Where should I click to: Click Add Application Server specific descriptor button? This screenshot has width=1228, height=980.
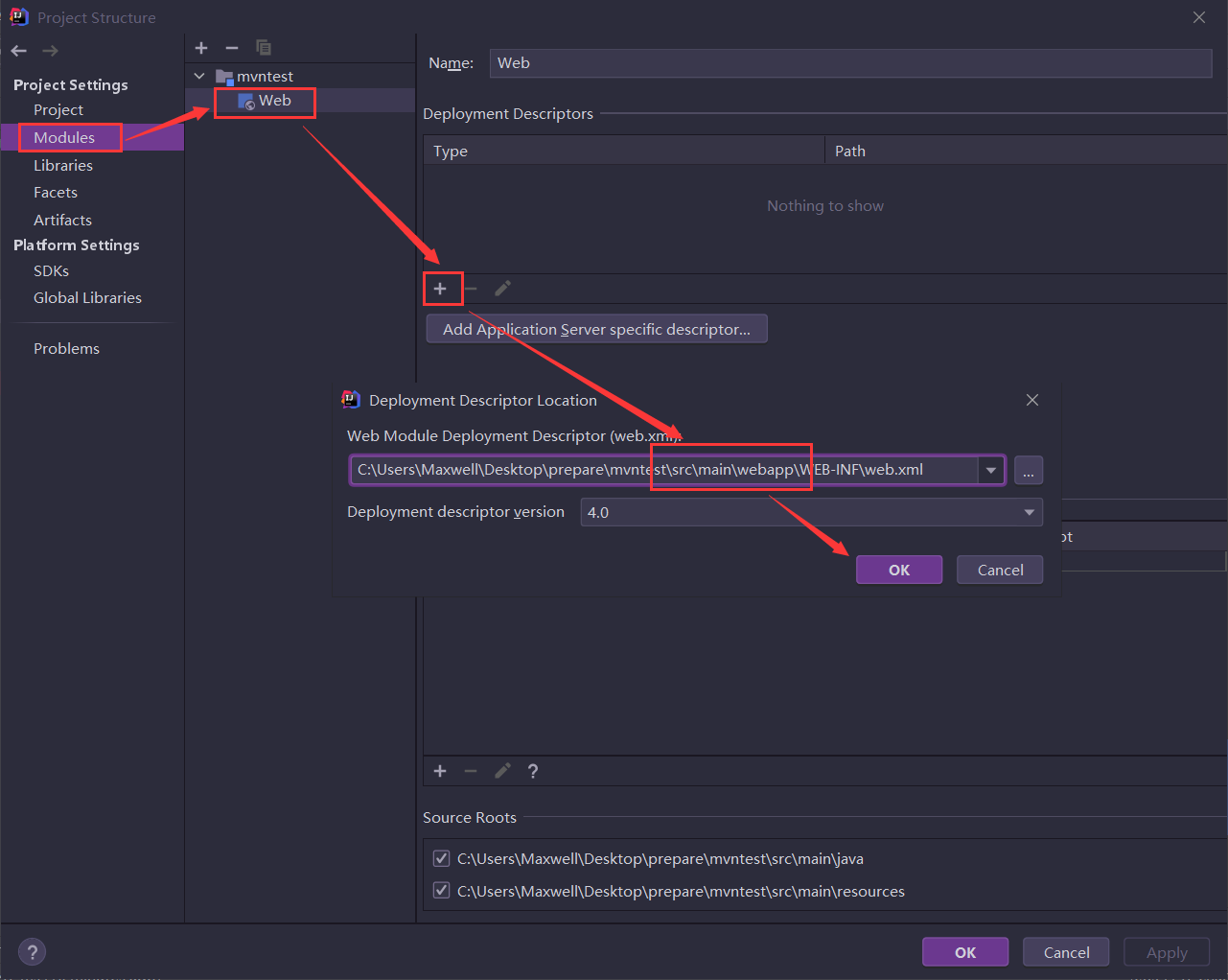coord(596,329)
